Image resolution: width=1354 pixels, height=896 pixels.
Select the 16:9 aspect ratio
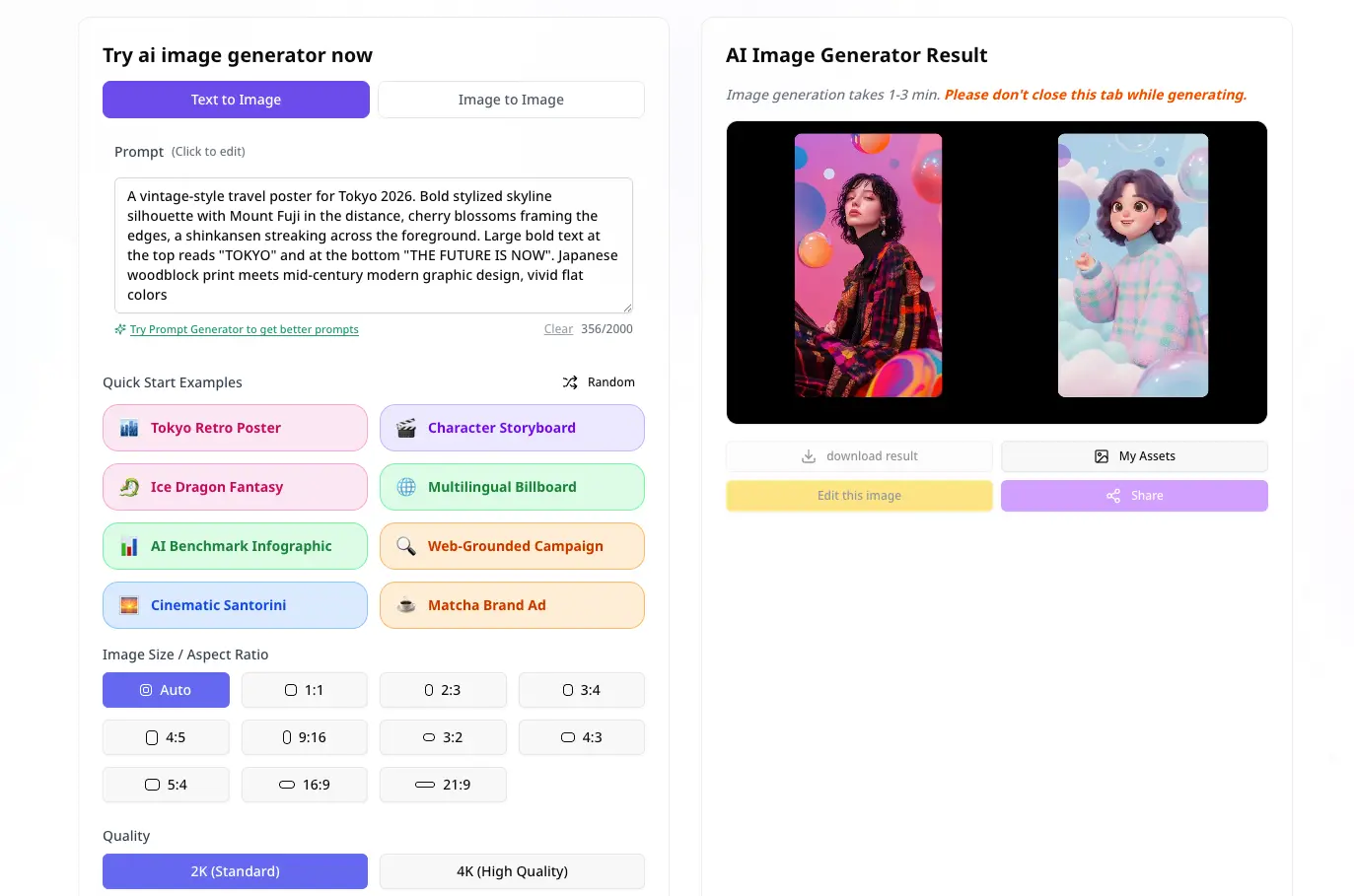(x=304, y=785)
